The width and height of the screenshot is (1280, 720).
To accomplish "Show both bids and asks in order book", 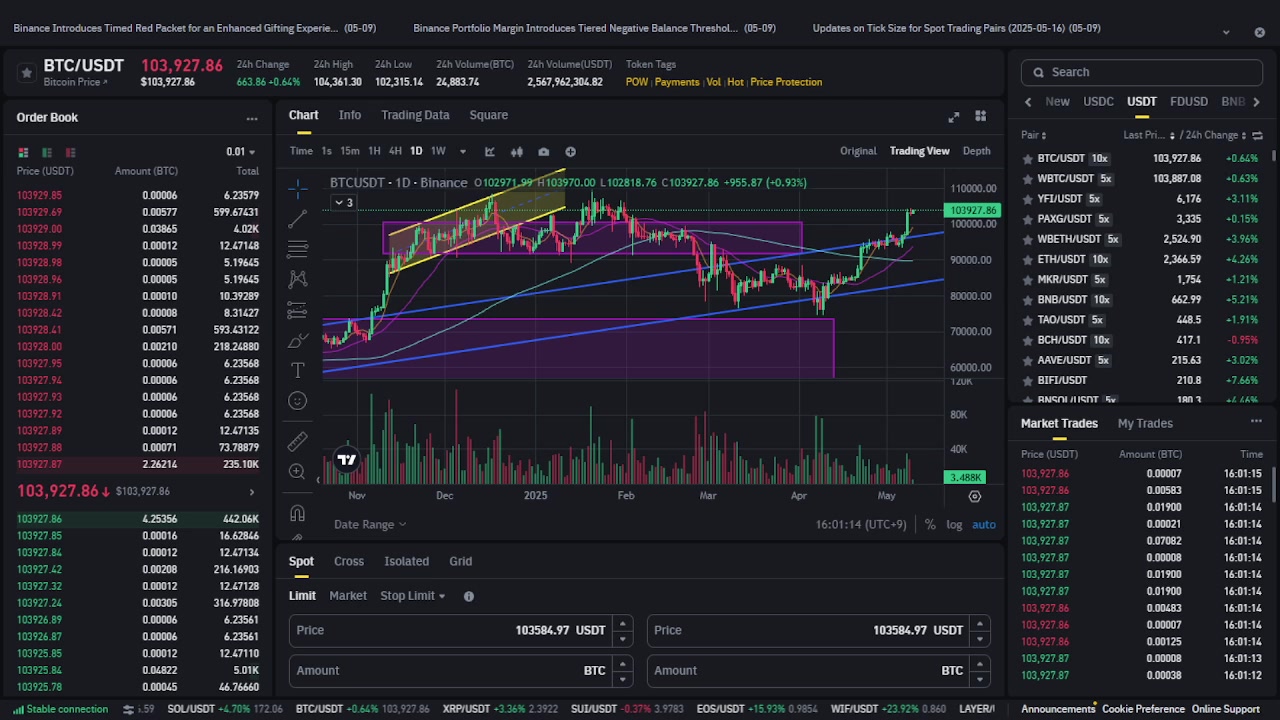I will click(x=23, y=152).
